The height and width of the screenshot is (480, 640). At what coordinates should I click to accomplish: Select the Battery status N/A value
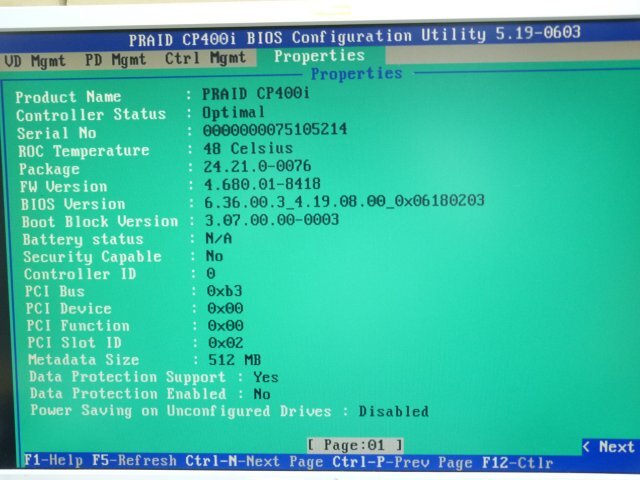(218, 238)
